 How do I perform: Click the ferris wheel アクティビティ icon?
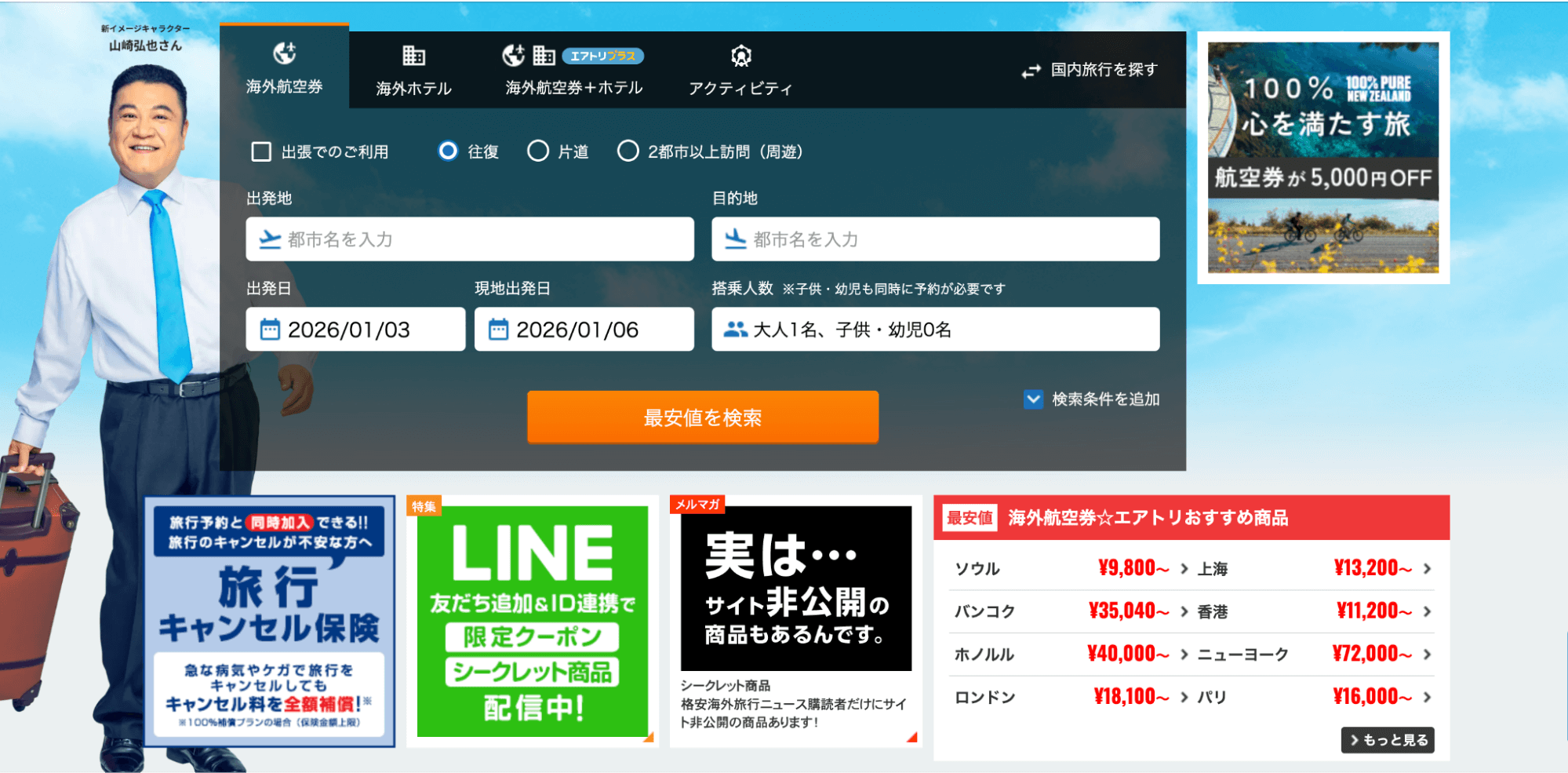740,56
